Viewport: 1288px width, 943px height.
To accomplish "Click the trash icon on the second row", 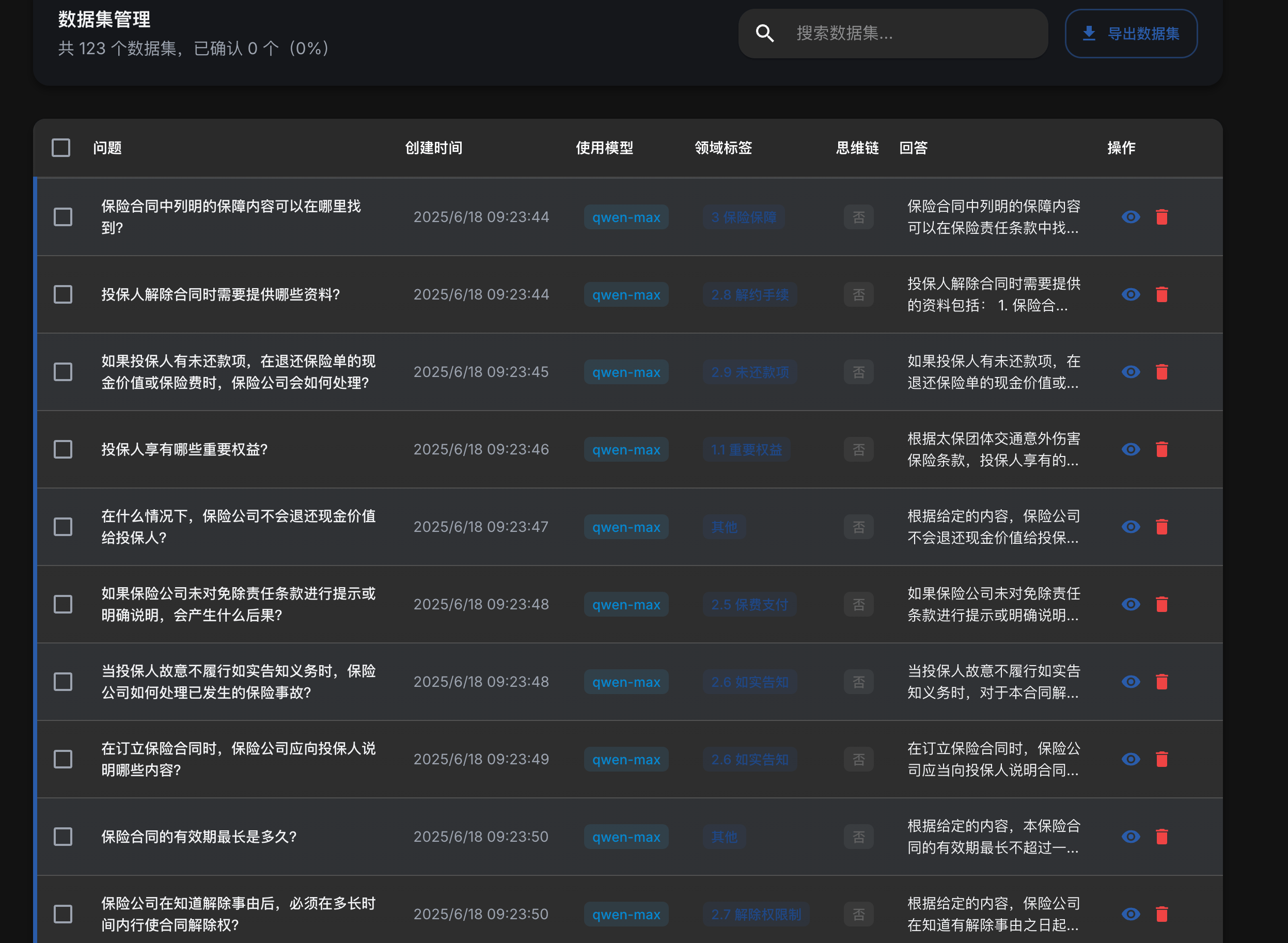I will coord(1163,294).
